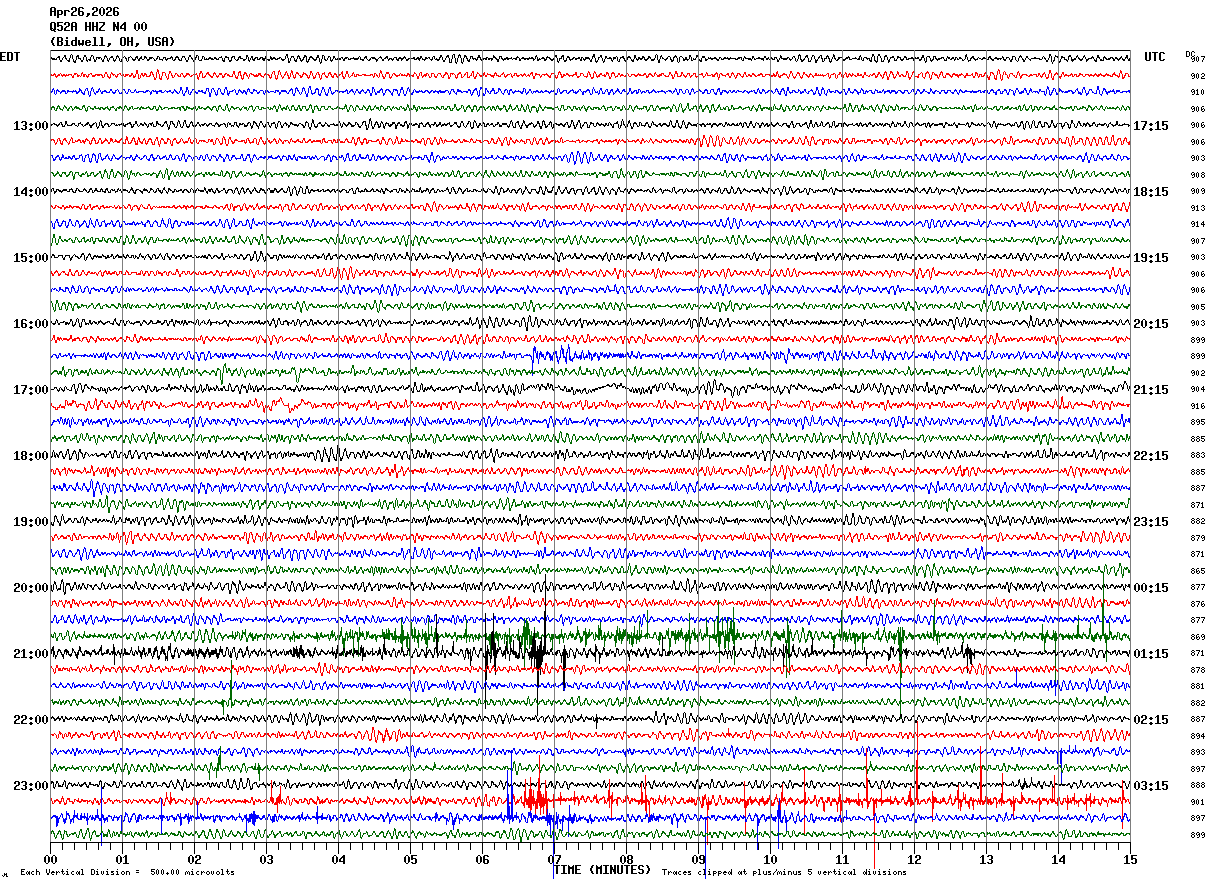1210x886 pixels.
Task: Click minute tick label 05 on time axis
Action: (410, 859)
